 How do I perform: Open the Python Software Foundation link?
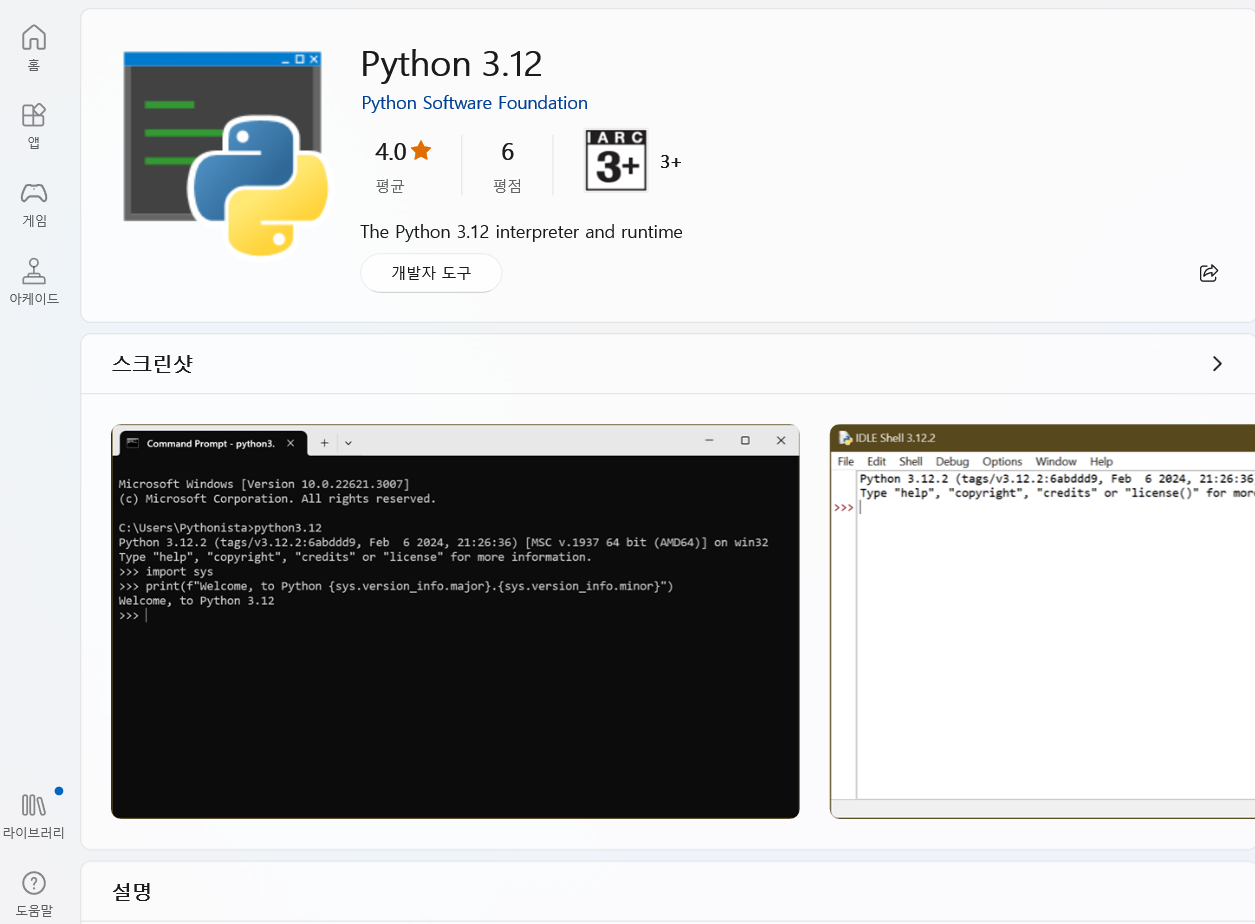click(x=474, y=102)
